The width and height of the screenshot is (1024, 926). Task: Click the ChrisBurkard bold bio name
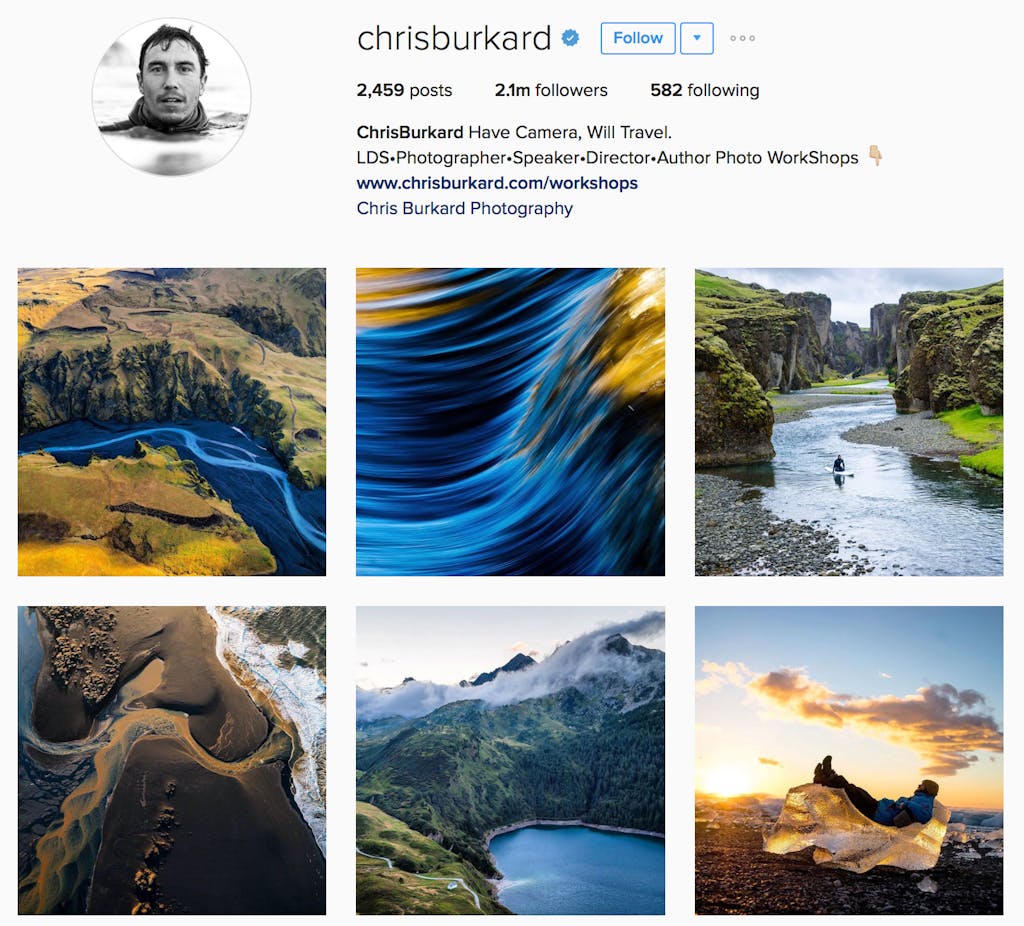point(410,133)
